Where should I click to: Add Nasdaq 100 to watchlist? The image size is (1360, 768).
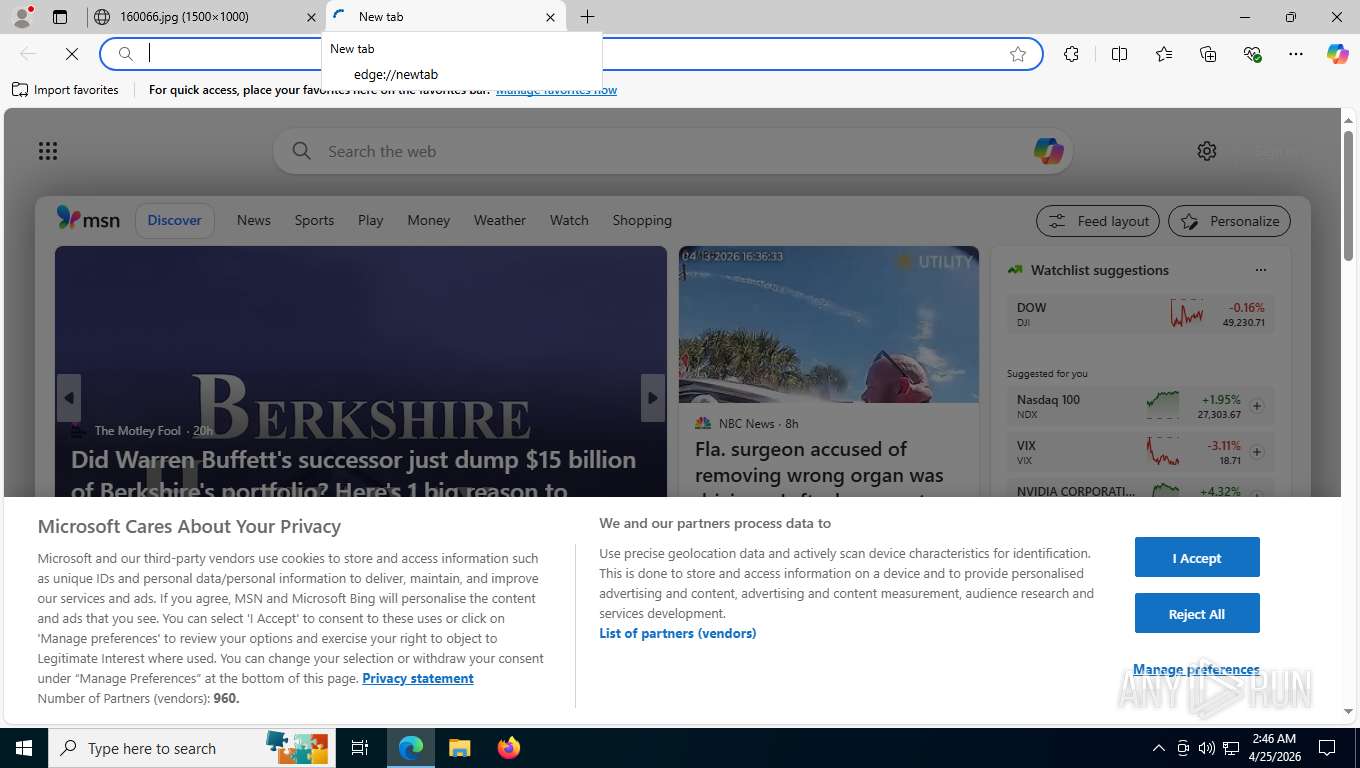pos(1257,406)
